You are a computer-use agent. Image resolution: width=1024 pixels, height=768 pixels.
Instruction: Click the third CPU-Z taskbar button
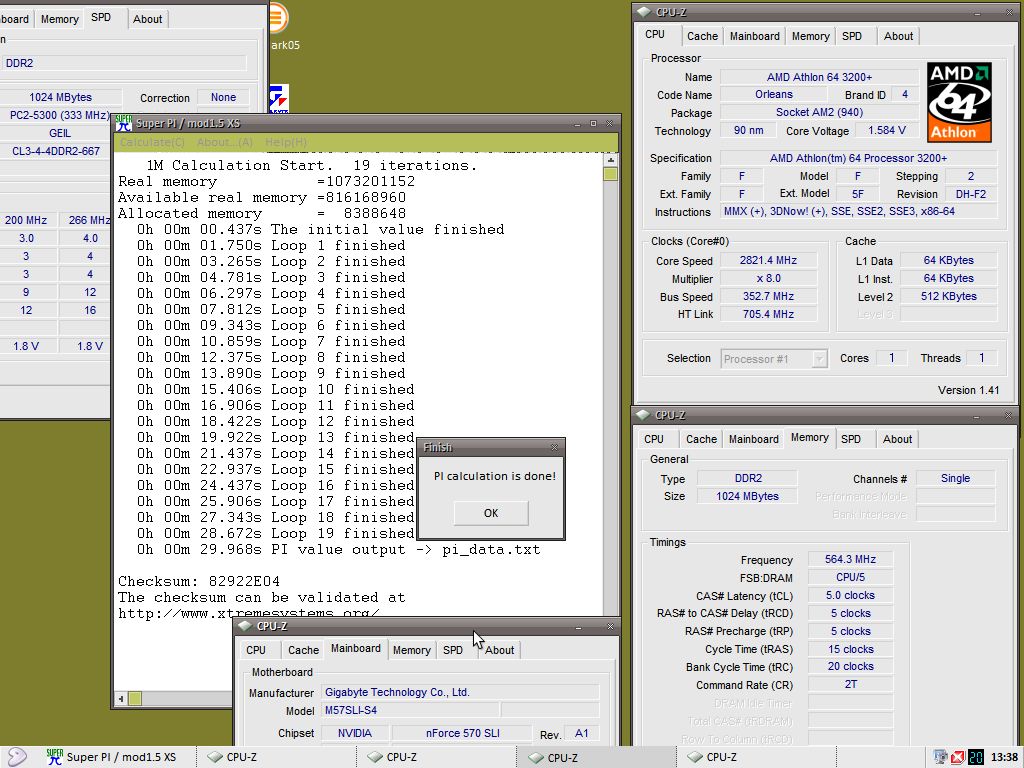tap(598, 757)
